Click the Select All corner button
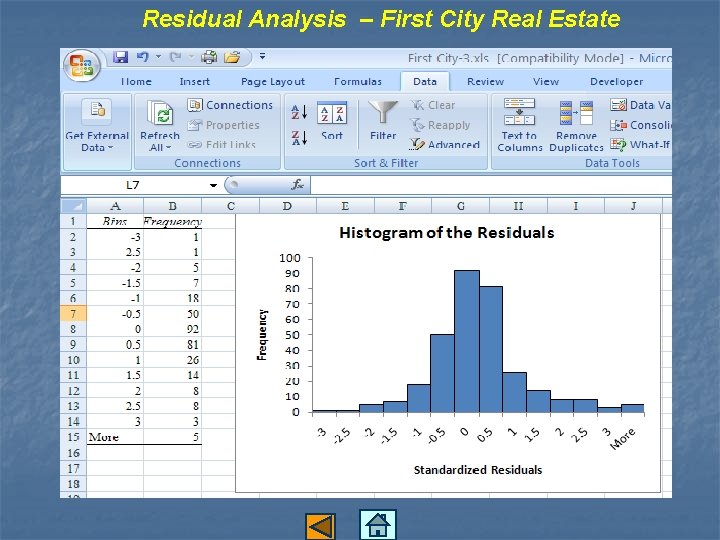Viewport: 720px width, 540px height. pos(73,206)
